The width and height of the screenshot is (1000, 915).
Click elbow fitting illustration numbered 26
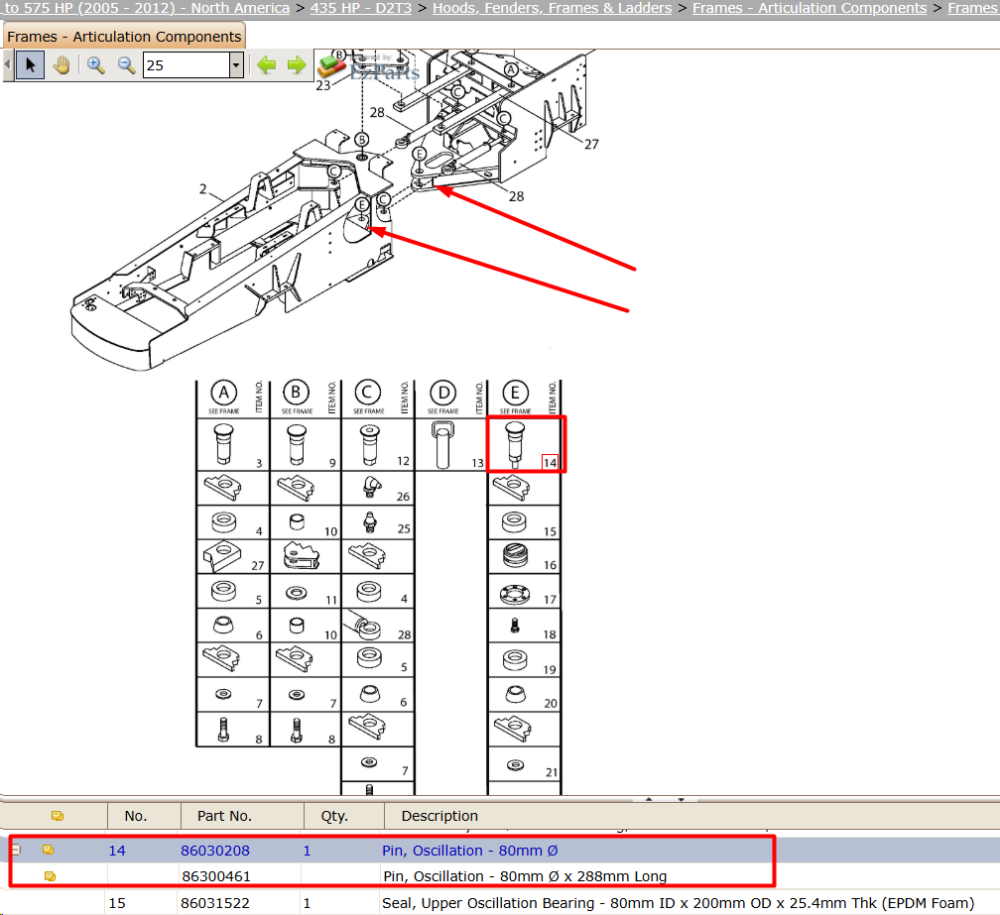click(x=372, y=487)
